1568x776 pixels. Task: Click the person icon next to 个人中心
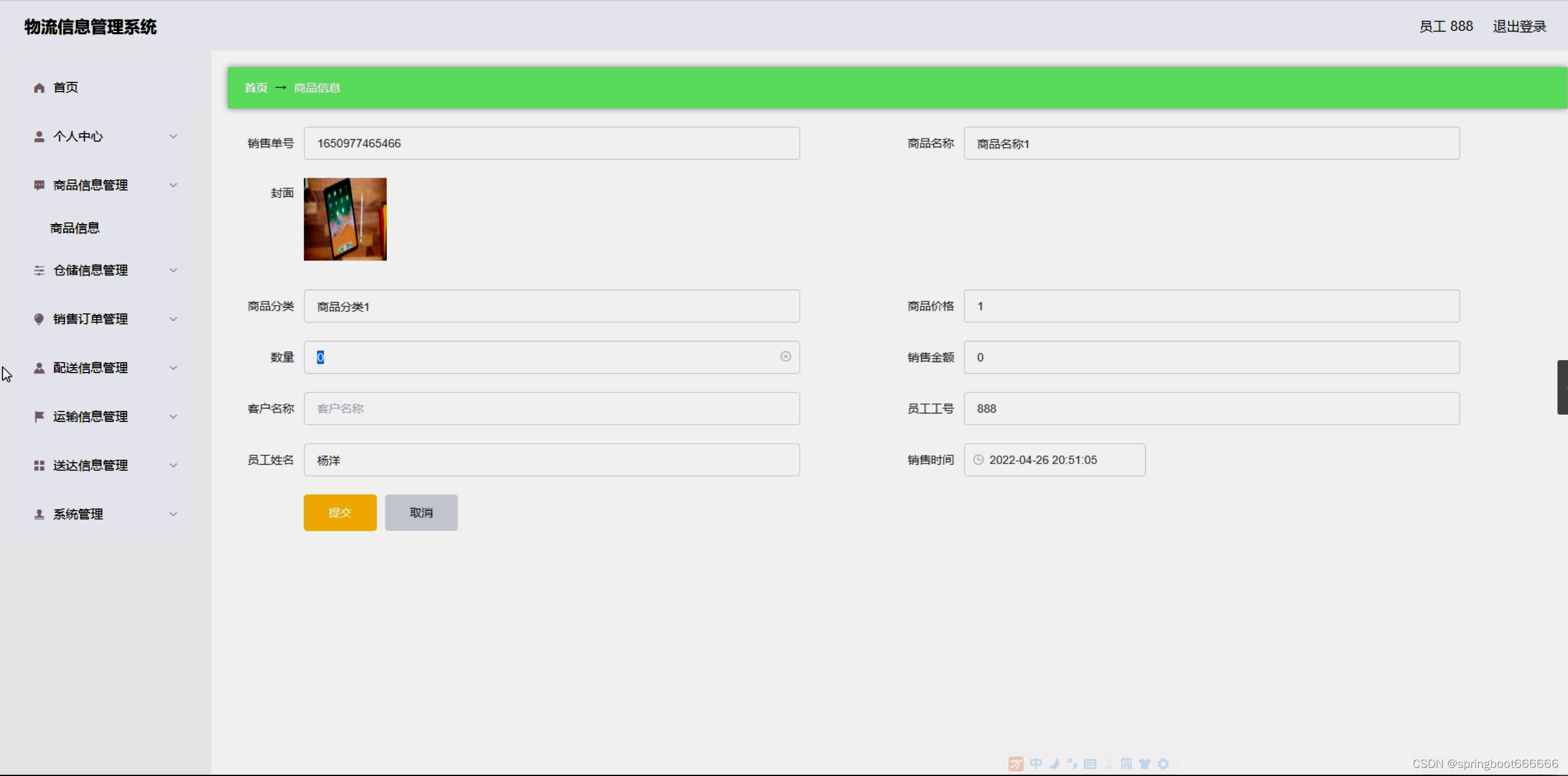[39, 137]
